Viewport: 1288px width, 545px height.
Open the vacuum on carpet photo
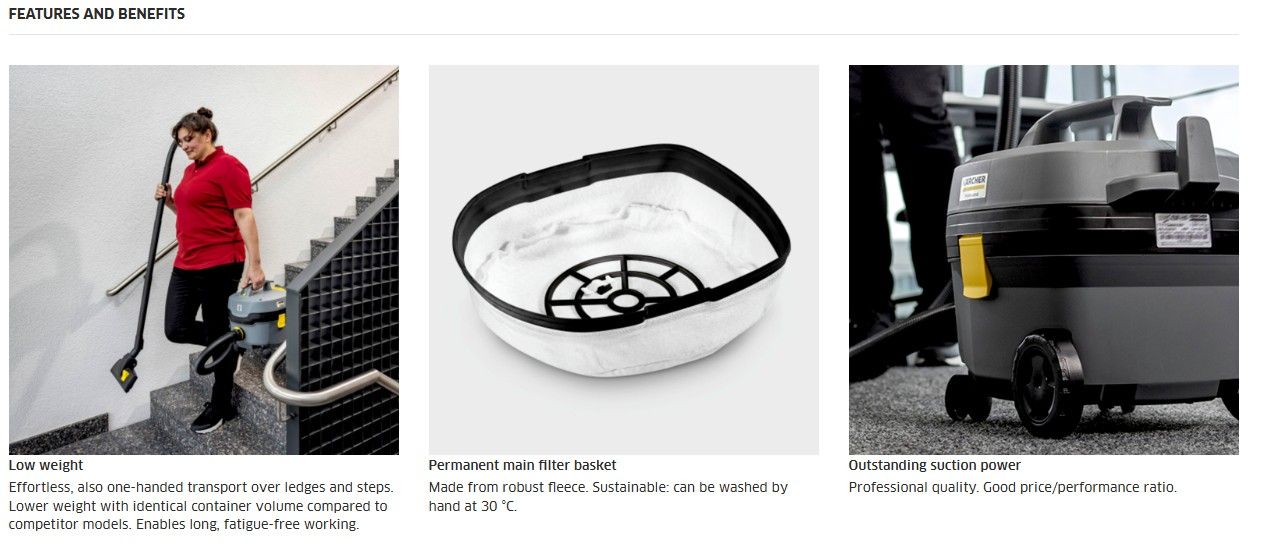pyautogui.click(x=1044, y=260)
